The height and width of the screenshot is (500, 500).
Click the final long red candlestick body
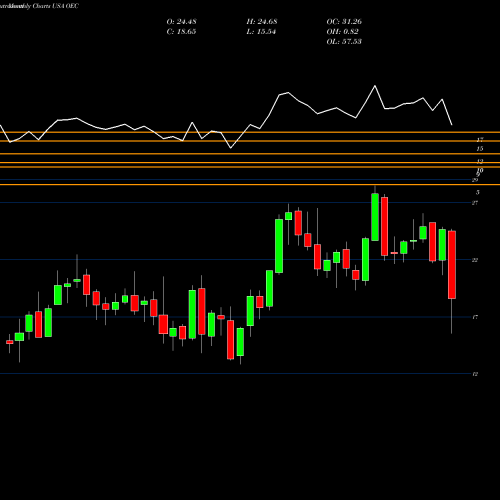tap(452, 265)
